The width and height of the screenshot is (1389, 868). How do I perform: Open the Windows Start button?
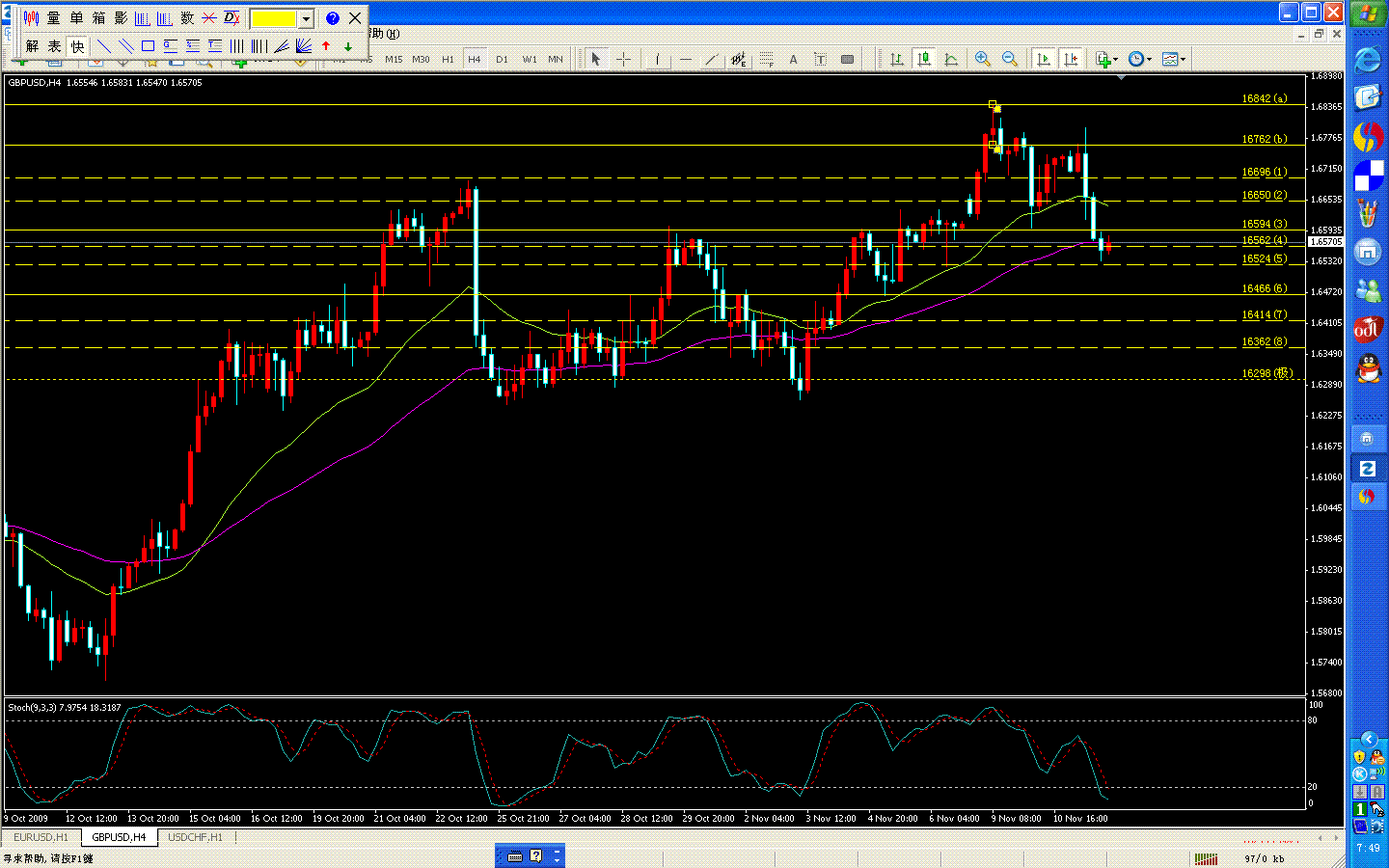[x=1368, y=14]
